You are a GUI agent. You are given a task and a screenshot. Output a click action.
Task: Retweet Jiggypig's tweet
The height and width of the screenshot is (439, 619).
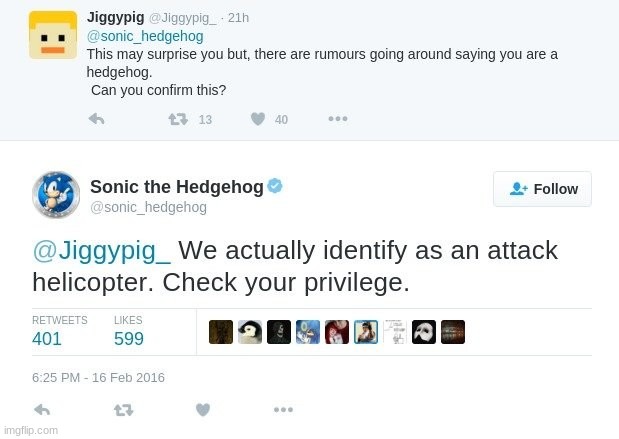[x=178, y=119]
